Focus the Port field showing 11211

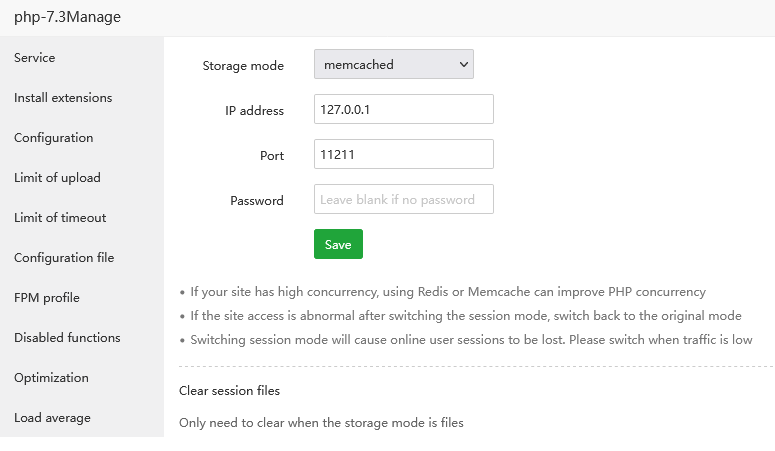pos(403,155)
